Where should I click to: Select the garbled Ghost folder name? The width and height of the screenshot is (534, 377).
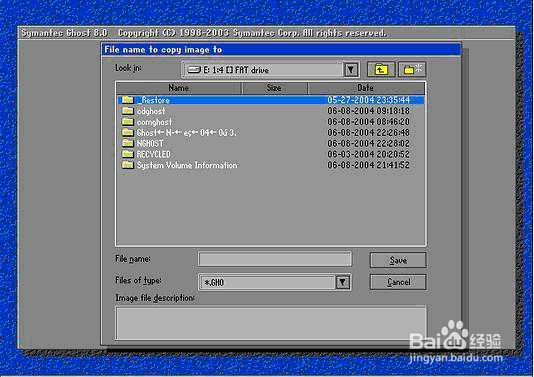coord(186,132)
